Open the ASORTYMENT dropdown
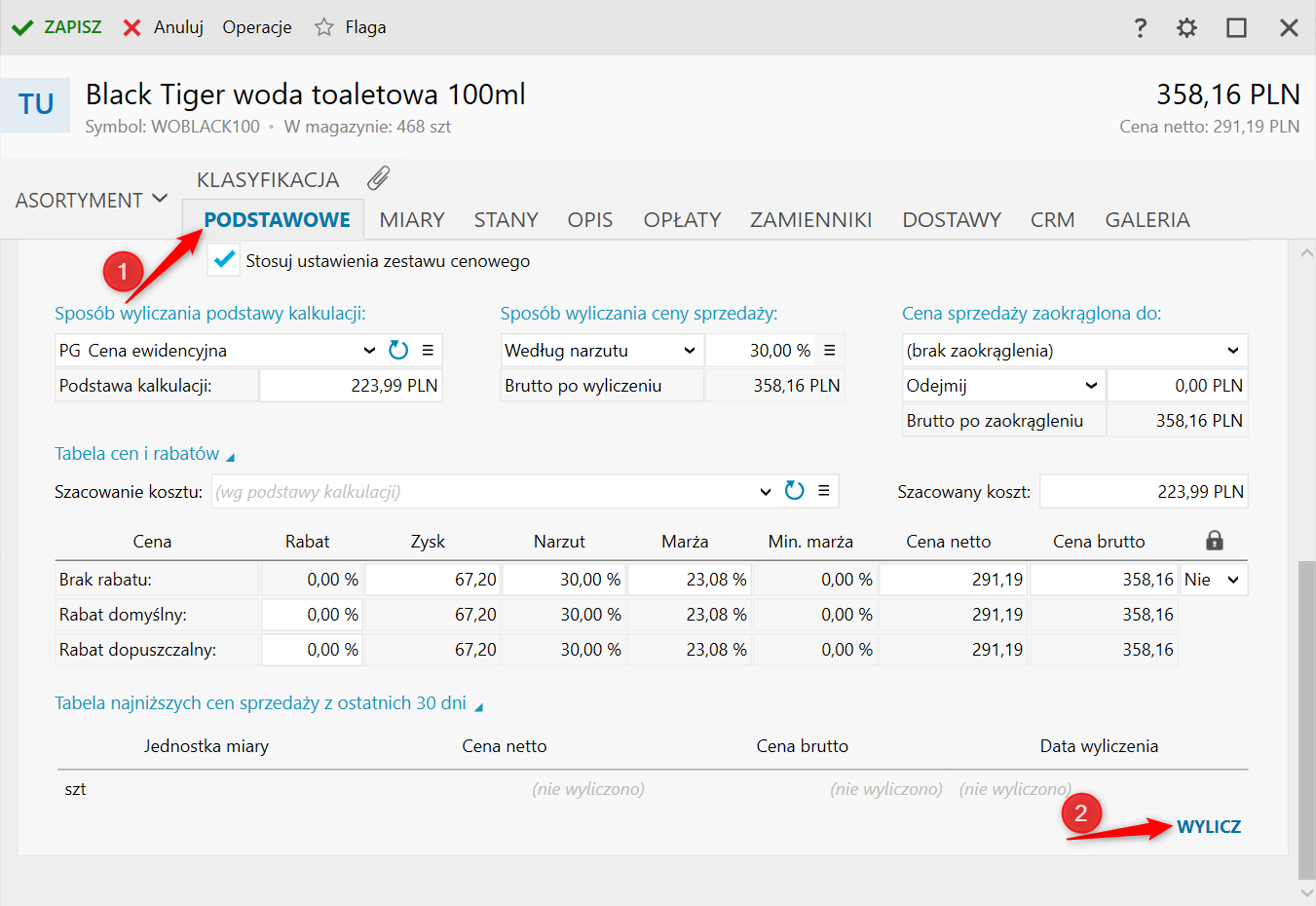 coord(92,200)
